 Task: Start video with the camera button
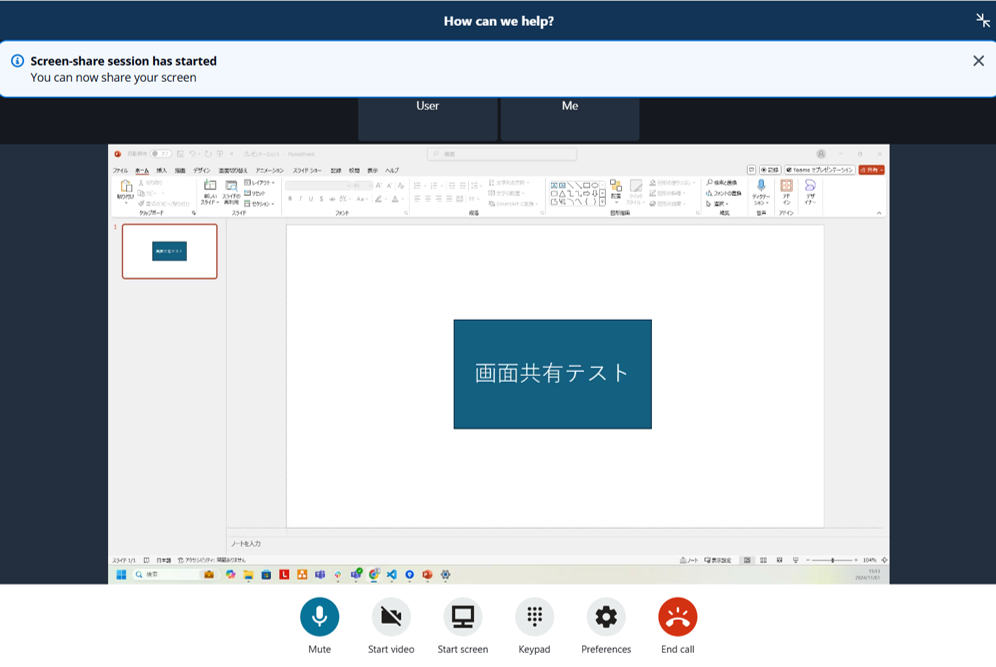[x=391, y=617]
